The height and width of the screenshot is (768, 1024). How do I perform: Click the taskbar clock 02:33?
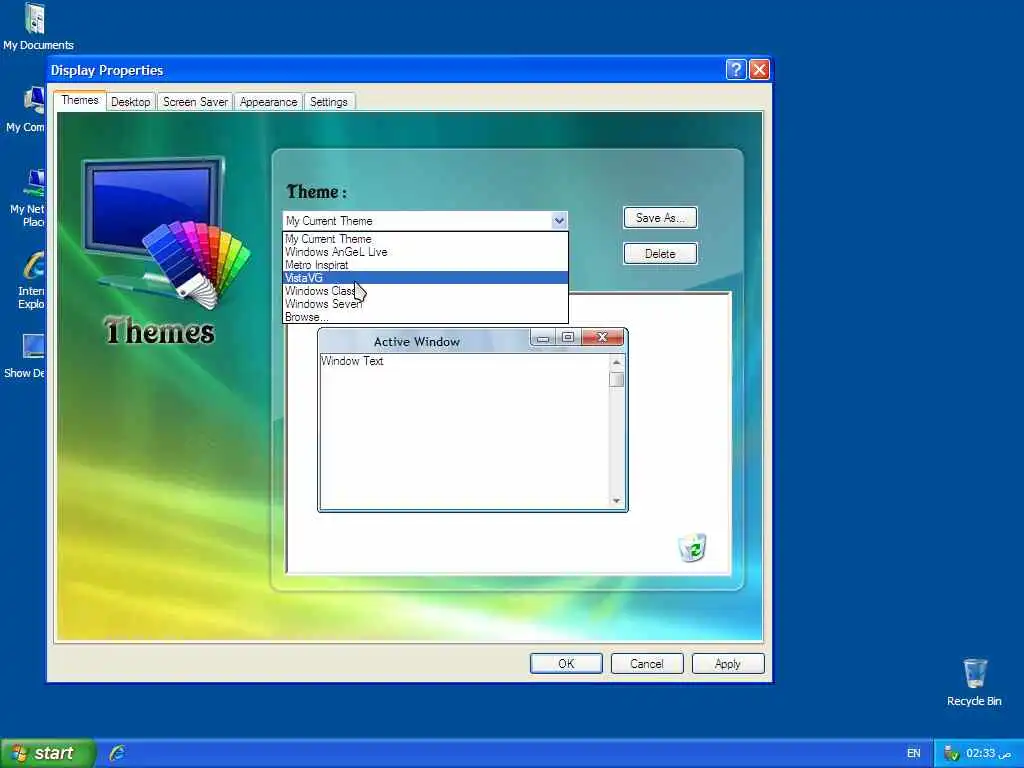[x=989, y=754]
